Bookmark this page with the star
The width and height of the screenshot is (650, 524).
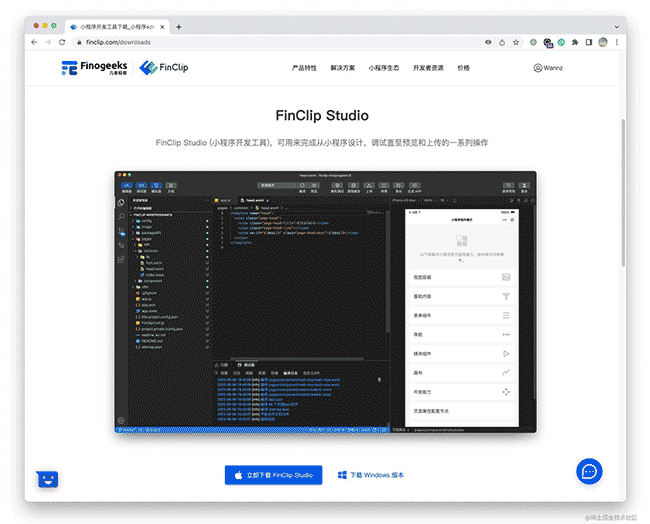pyautogui.click(x=516, y=42)
